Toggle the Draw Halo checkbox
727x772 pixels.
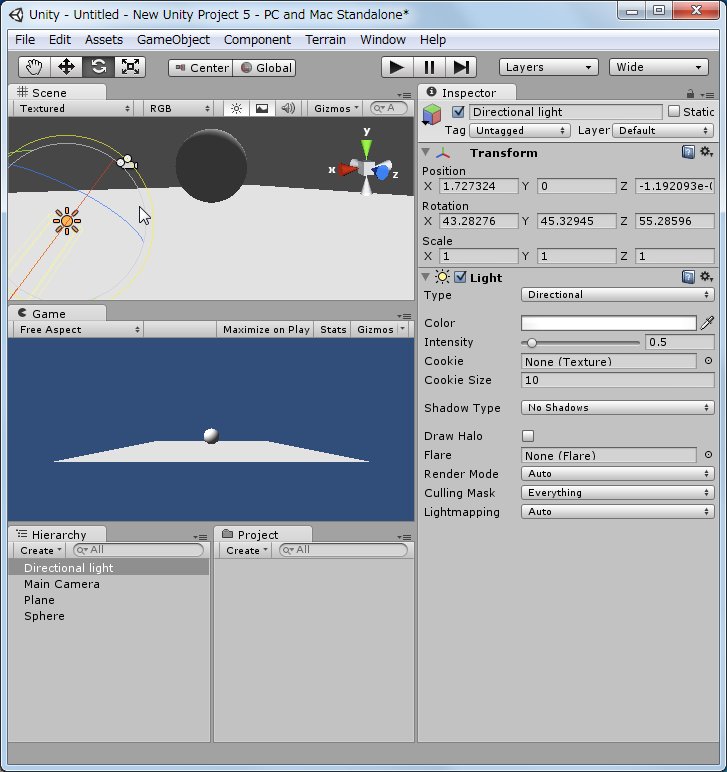tap(528, 436)
